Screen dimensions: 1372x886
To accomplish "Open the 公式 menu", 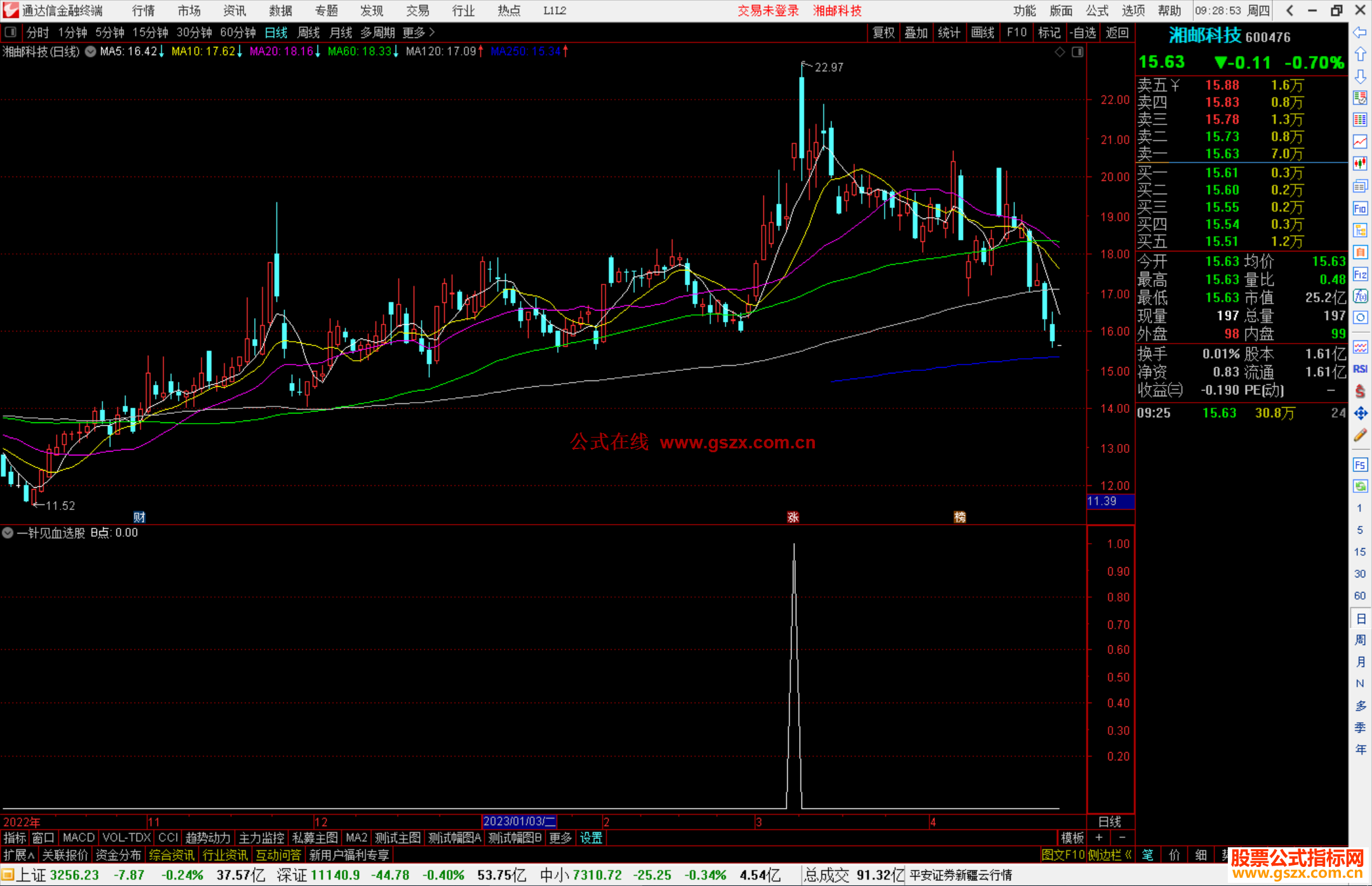I will click(1097, 11).
